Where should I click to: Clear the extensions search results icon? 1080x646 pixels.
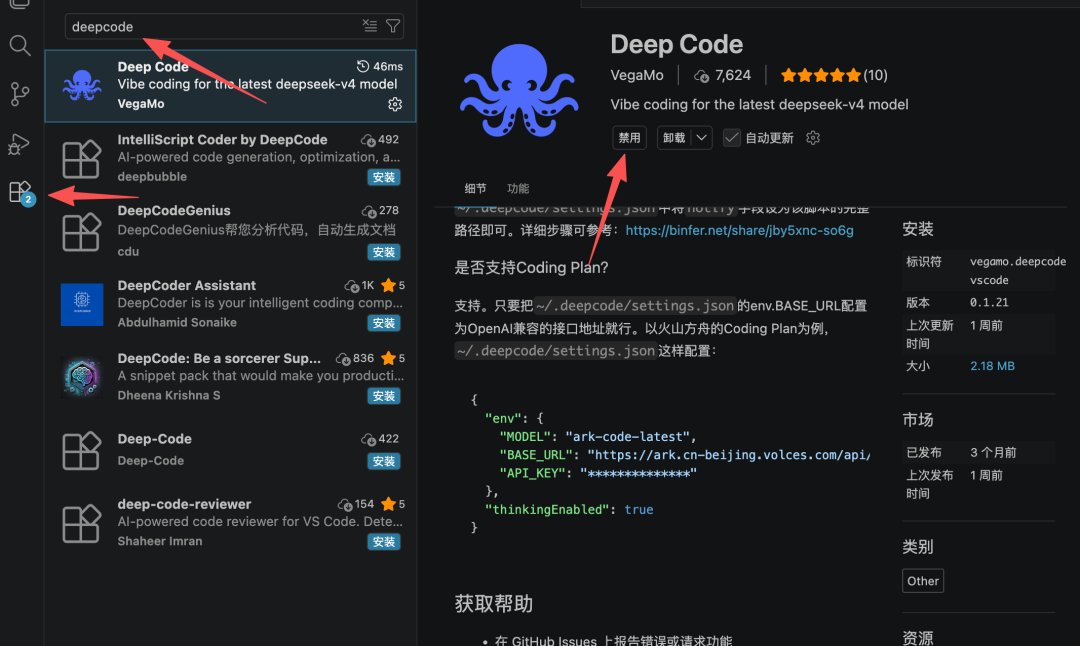[370, 26]
